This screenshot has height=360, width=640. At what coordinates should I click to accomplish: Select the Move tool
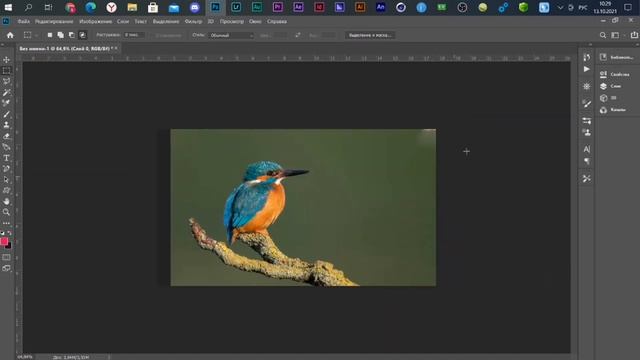coord(6,60)
